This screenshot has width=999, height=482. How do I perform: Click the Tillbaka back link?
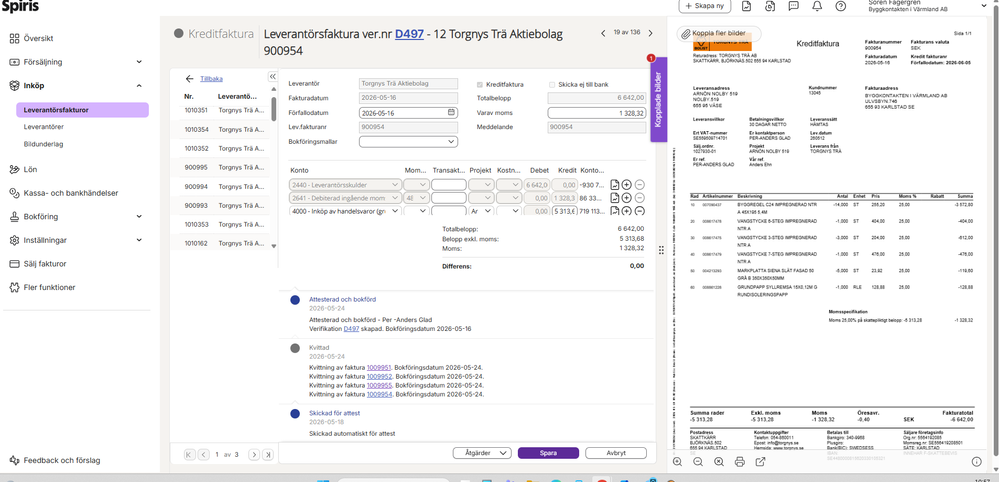[x=212, y=78]
